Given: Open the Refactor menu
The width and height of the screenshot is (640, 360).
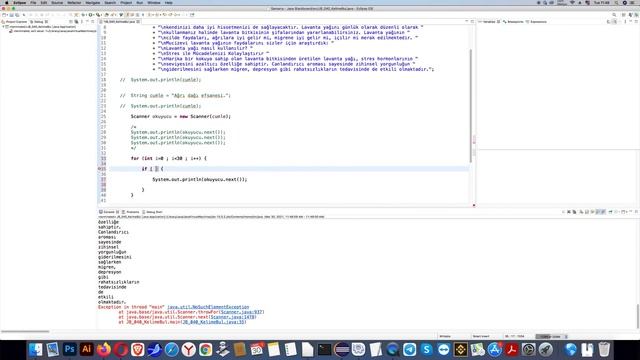Looking at the screenshot, I should [x=74, y=2].
